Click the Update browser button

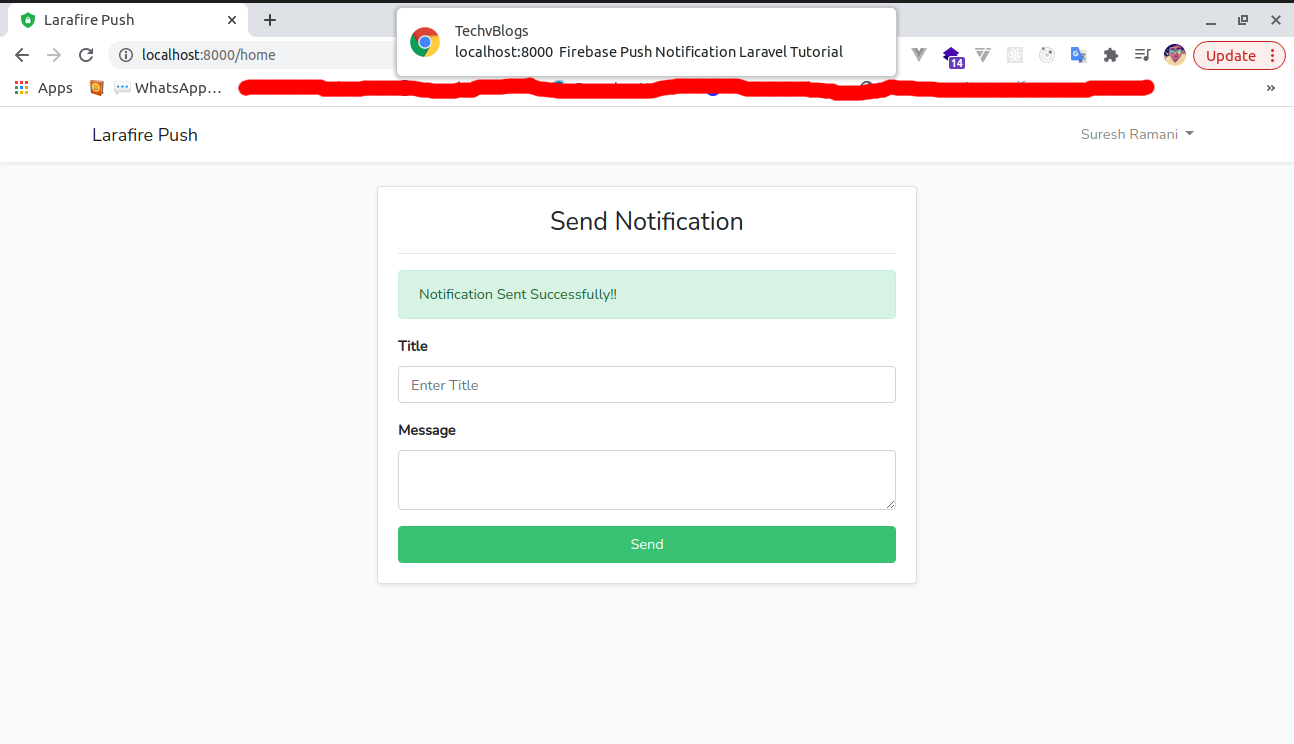coord(1231,55)
